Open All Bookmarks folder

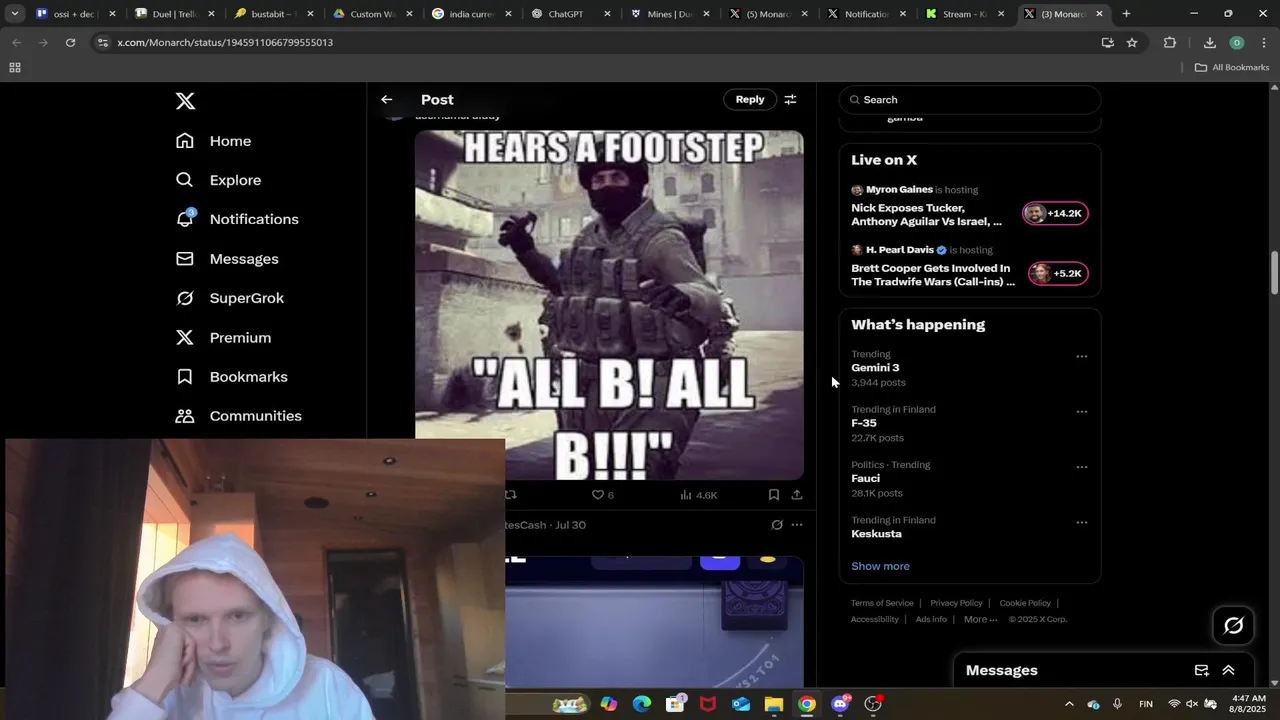(x=1232, y=68)
